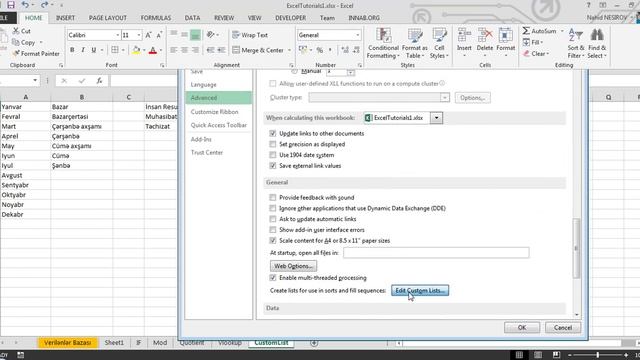Enable Provide feedback with sound
640x360 pixels.
tap(273, 198)
